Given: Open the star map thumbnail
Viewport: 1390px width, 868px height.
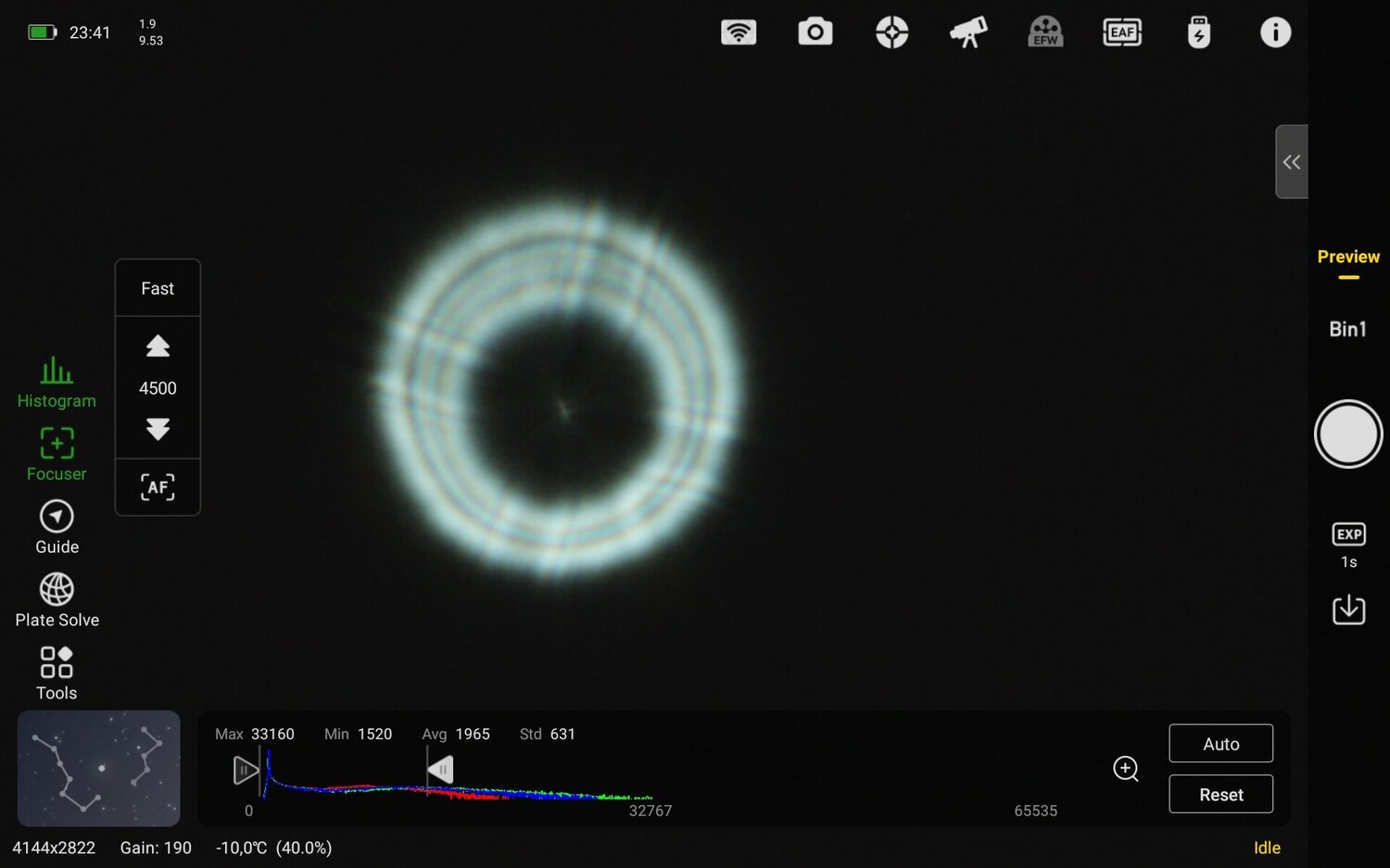Looking at the screenshot, I should click(98, 769).
